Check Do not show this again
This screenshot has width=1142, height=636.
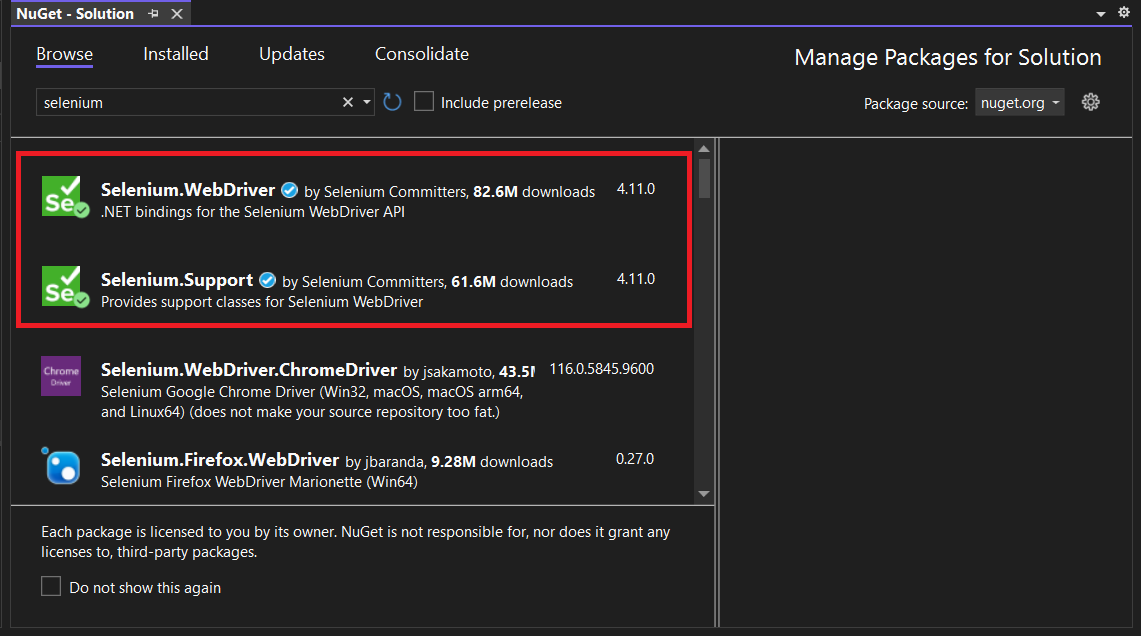(x=51, y=586)
